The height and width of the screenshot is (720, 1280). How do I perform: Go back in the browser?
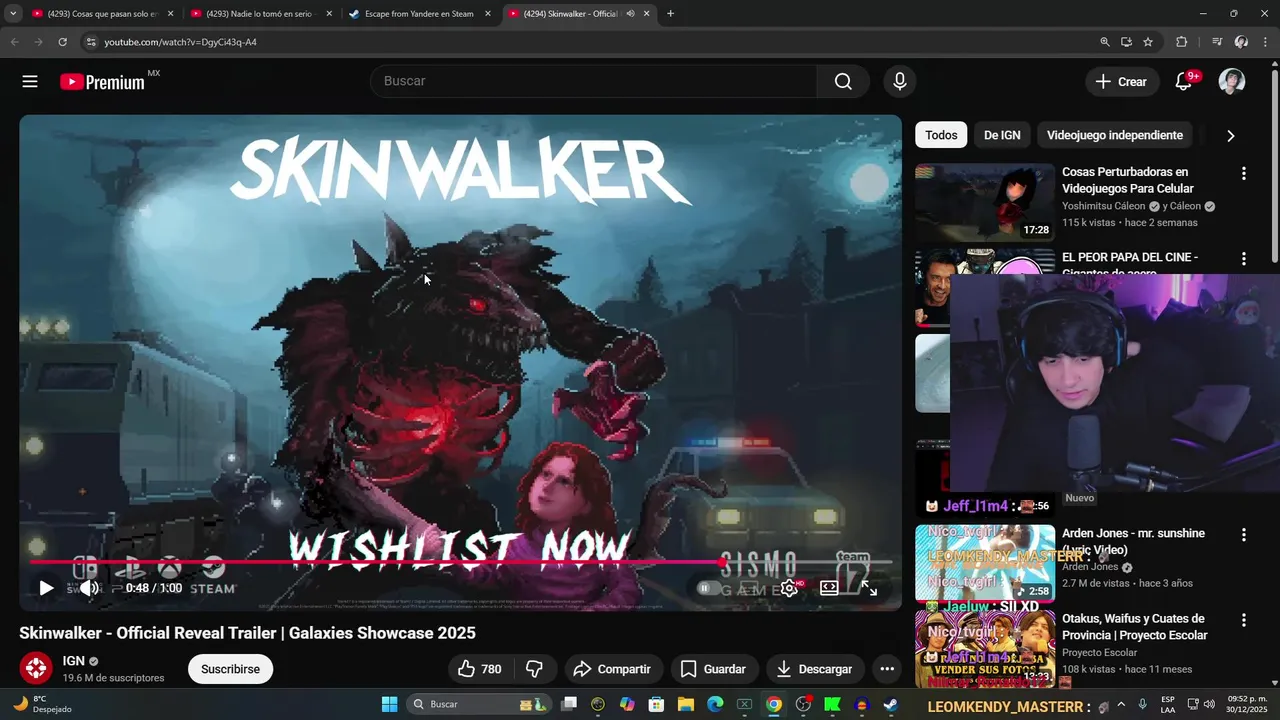pos(14,42)
